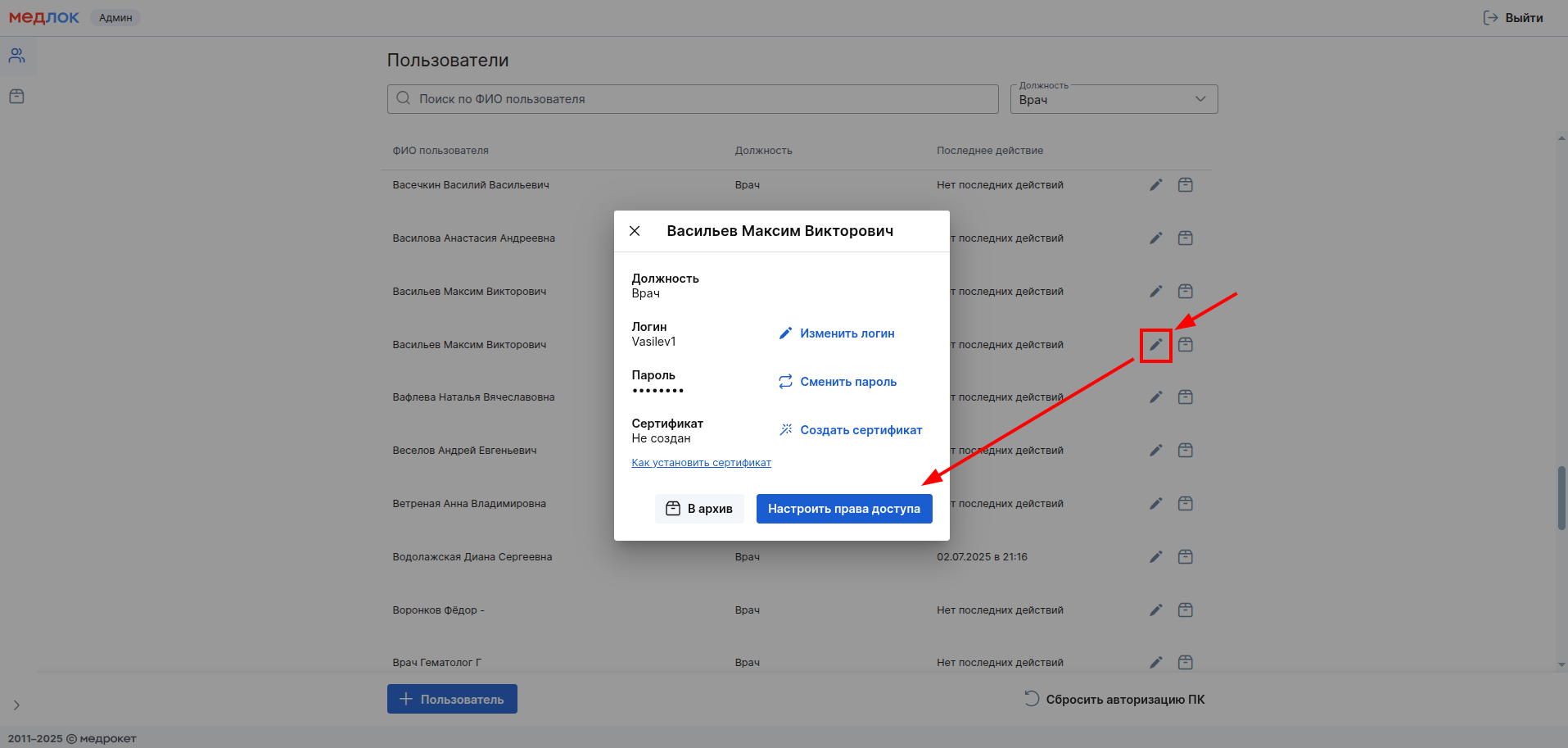
Task: Click Создать сертификат in the dialog
Action: (851, 430)
